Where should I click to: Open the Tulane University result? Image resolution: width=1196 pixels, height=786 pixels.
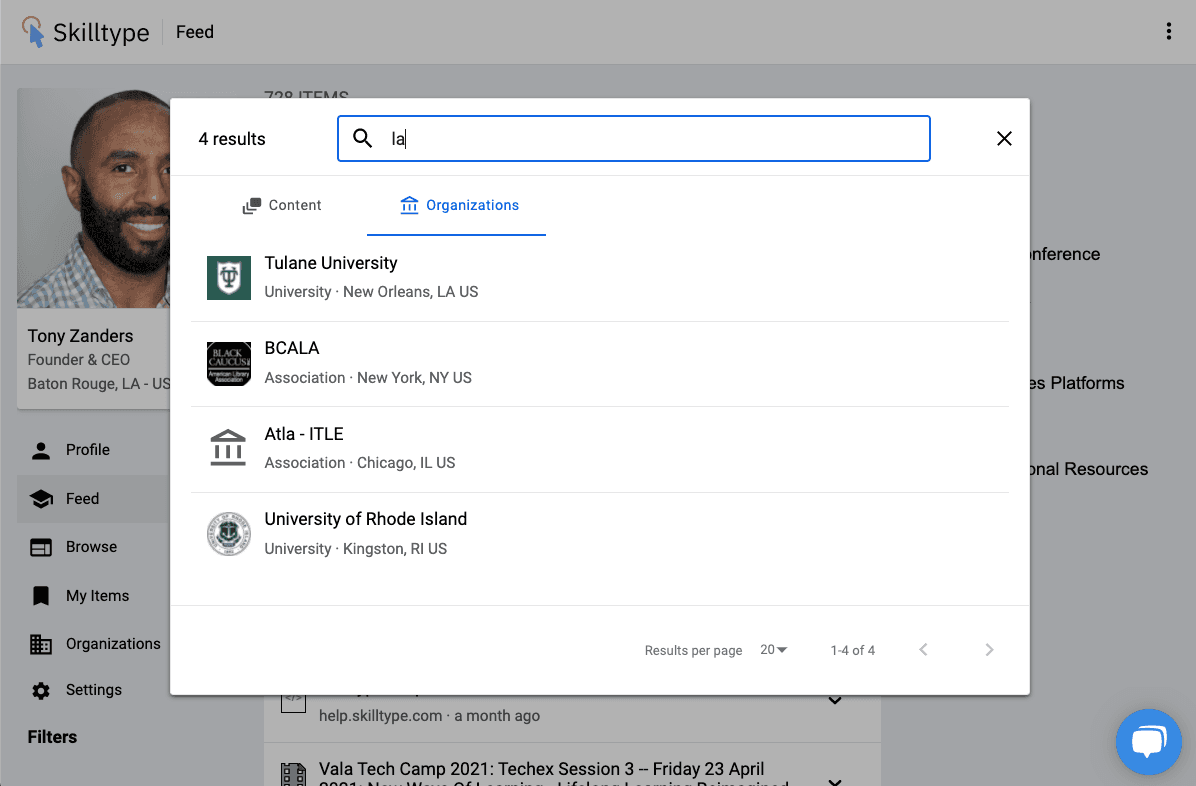click(x=600, y=278)
